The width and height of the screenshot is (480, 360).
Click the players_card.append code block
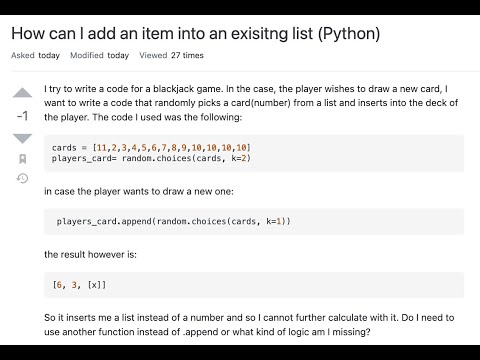click(254, 222)
